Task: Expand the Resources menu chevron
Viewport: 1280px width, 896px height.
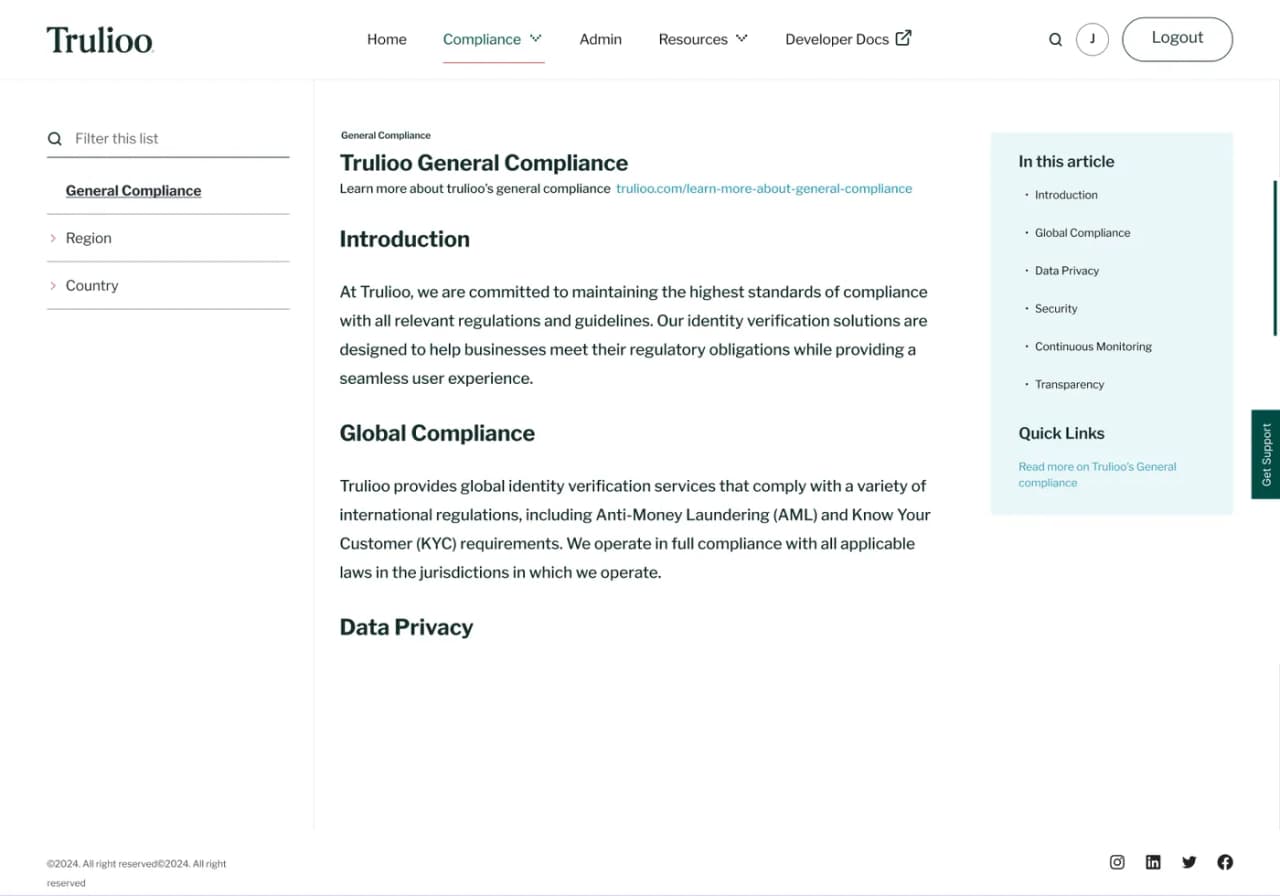Action: coord(742,39)
